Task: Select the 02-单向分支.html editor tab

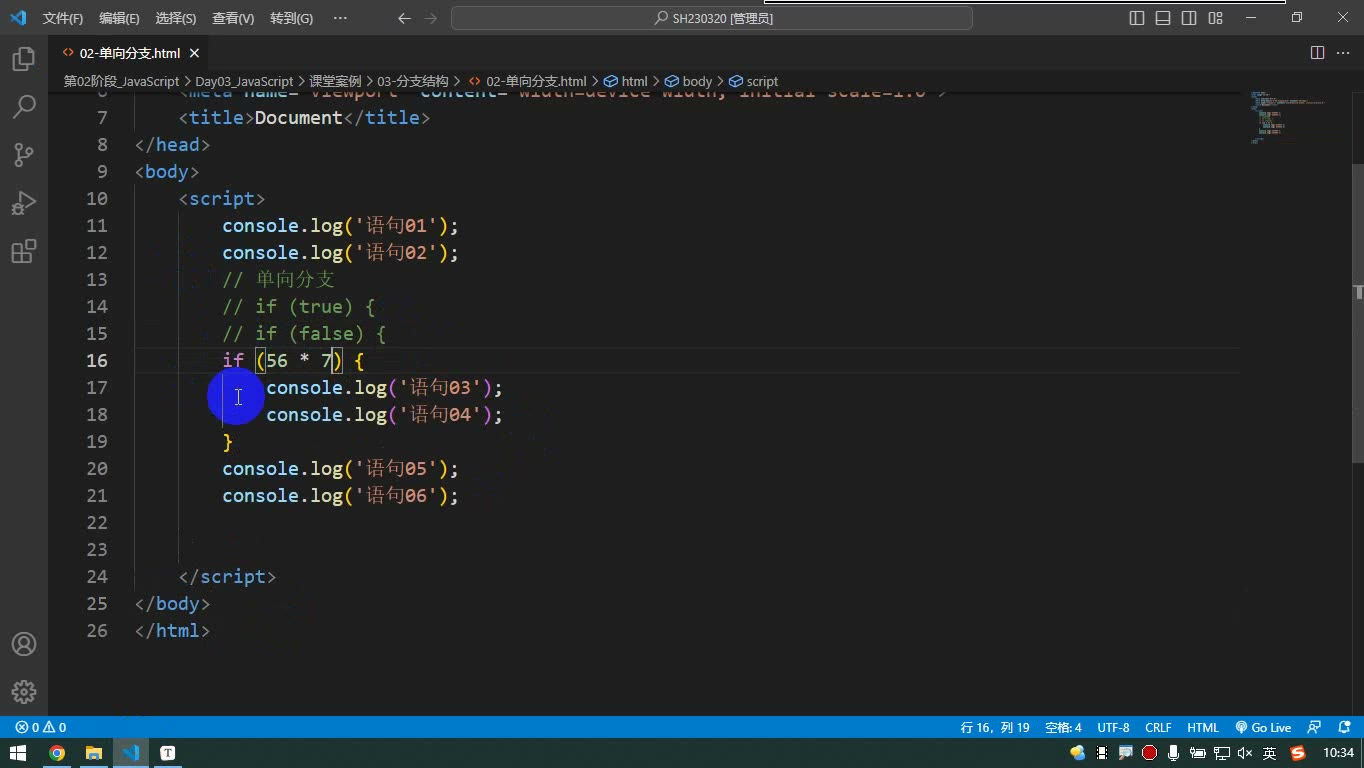Action: tap(130, 53)
